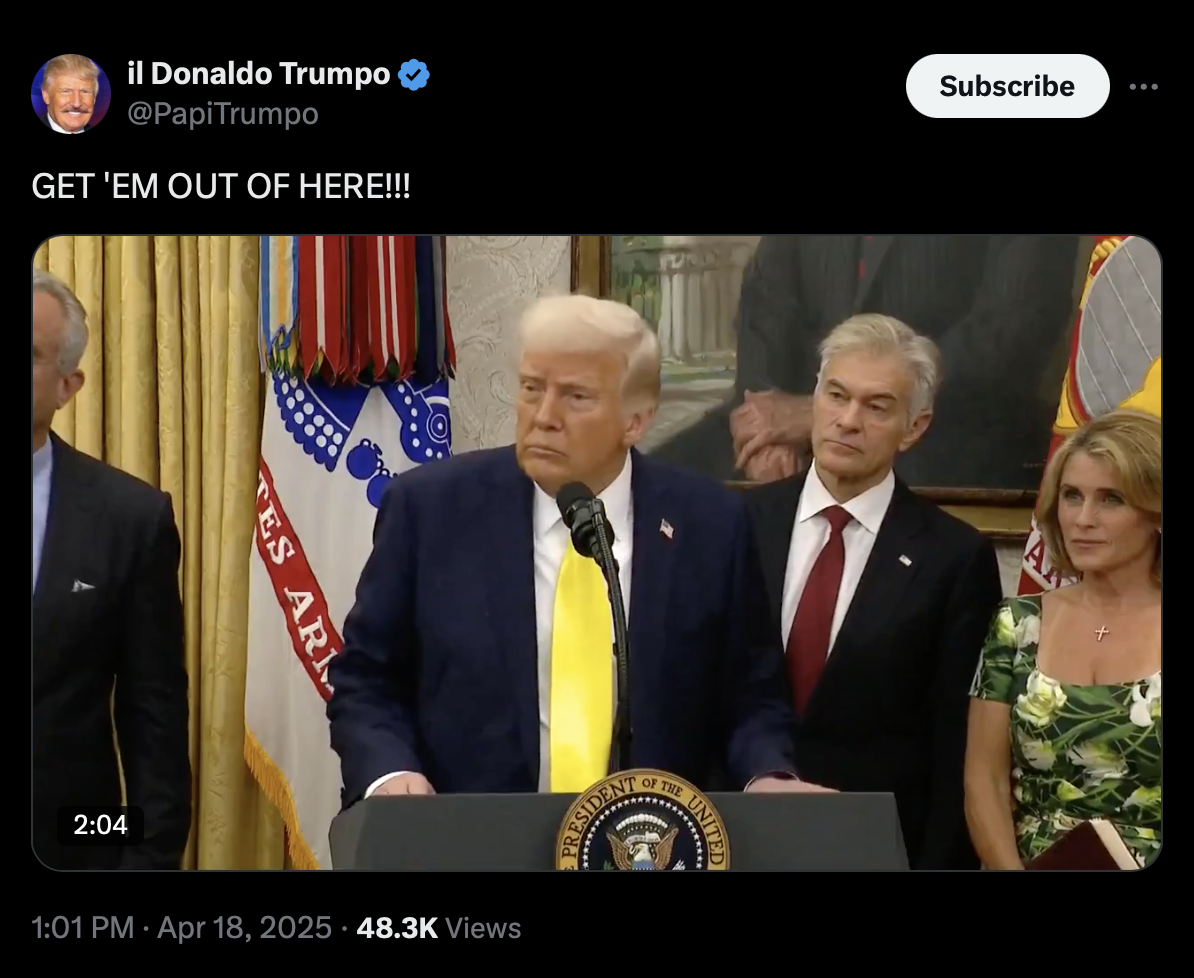Select the tweet text GET 'EM OUT OF HERE
The image size is (1194, 978).
[221, 186]
